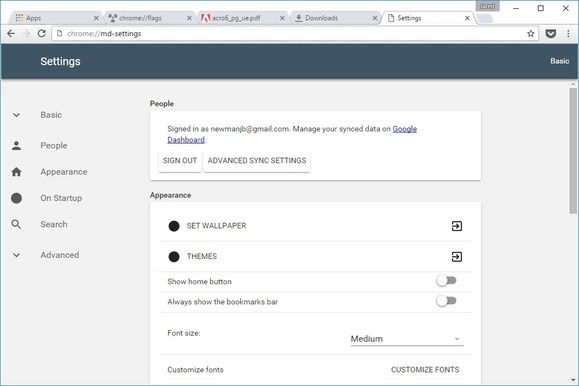This screenshot has height=386, width=579.
Task: Close the Downloads tab
Action: 375,18
